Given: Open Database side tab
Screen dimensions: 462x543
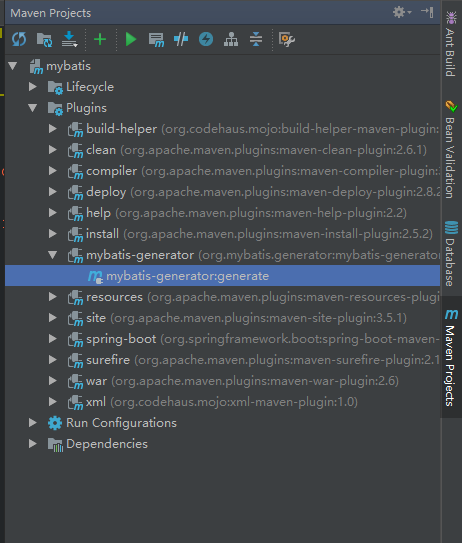Looking at the screenshot, I should tap(451, 253).
